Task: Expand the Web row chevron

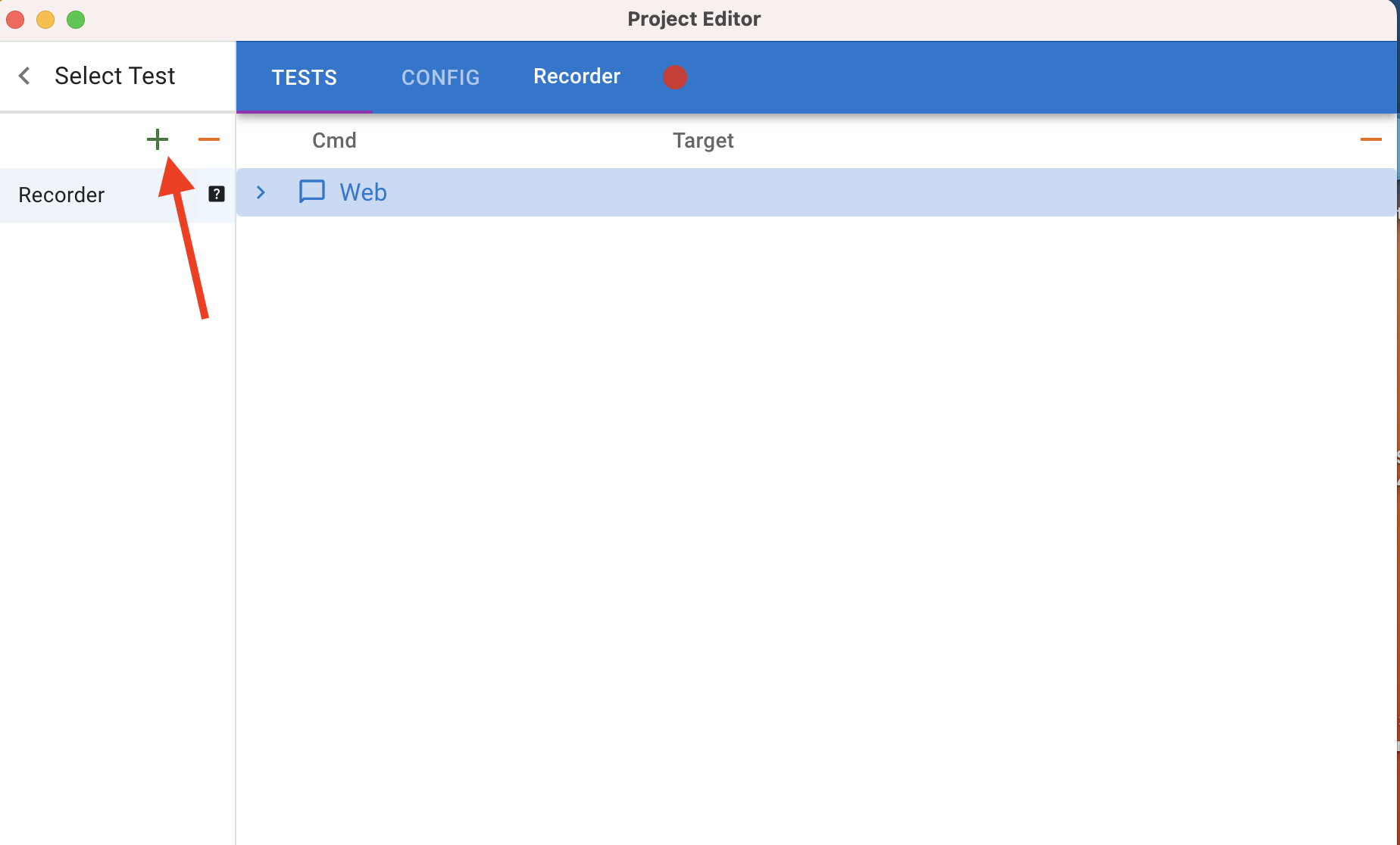Action: (261, 192)
